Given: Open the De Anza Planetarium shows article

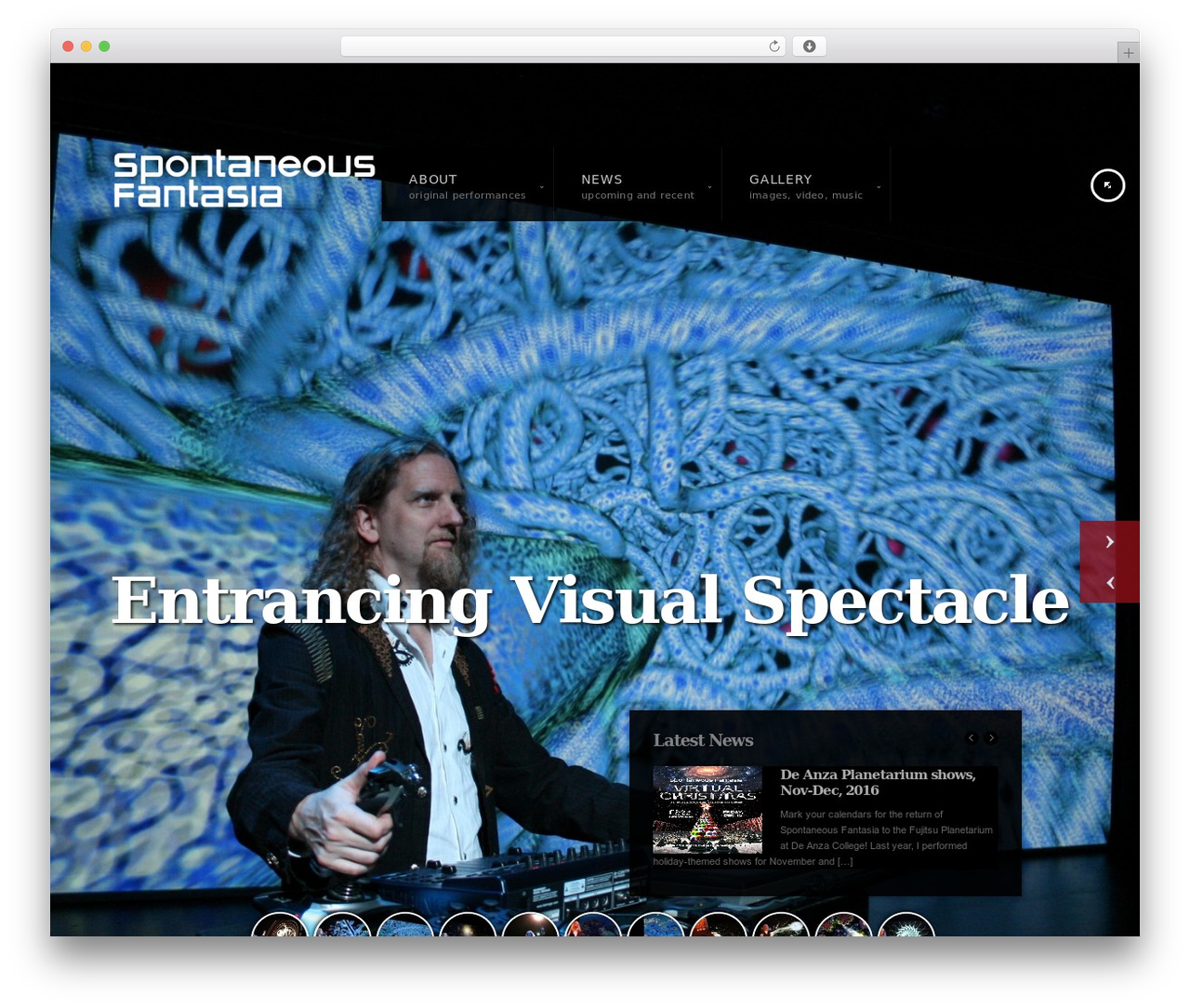Looking at the screenshot, I should point(878,782).
